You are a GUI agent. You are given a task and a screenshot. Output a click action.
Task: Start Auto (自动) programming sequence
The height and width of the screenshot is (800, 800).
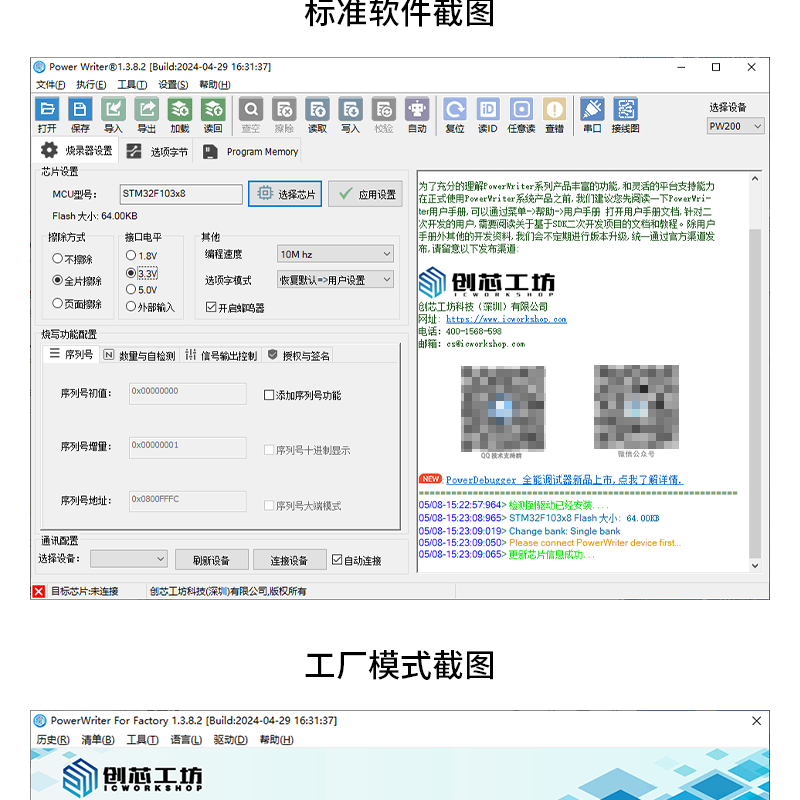click(416, 115)
